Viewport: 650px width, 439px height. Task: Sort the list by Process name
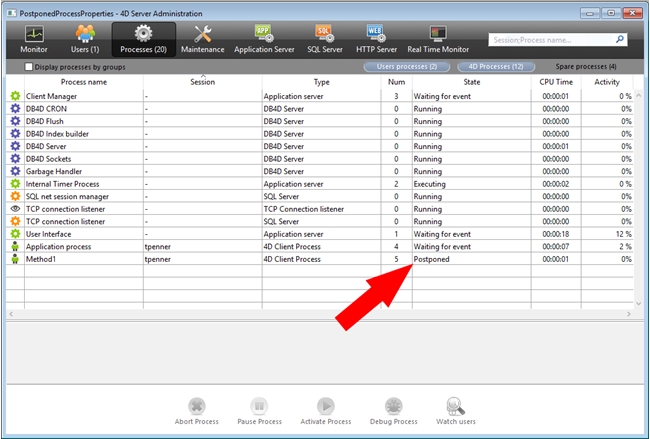click(83, 82)
